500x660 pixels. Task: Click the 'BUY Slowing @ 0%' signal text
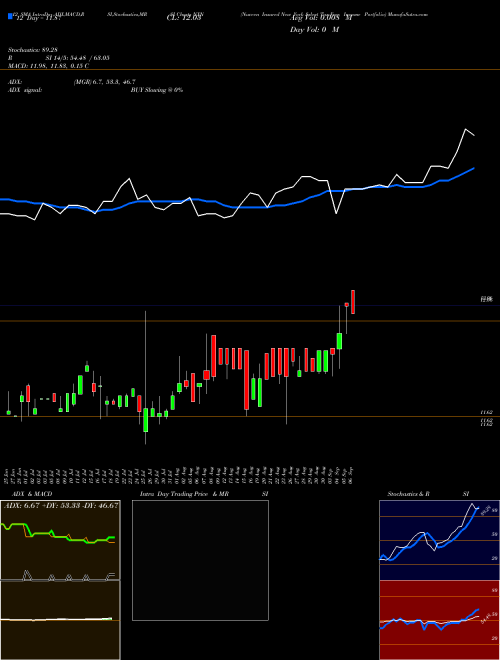tap(157, 90)
